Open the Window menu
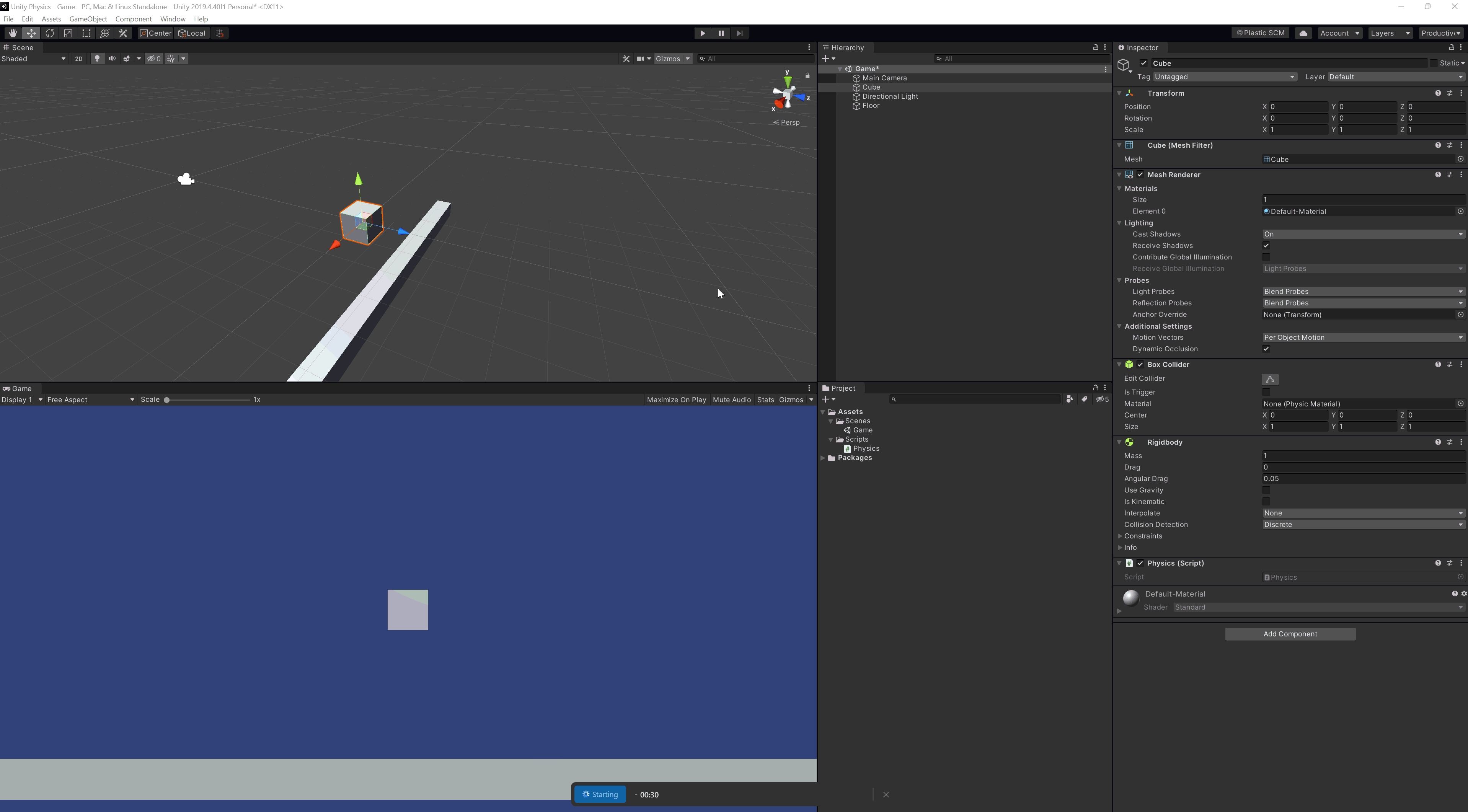Screen dimensions: 1468x812 coord(173,19)
